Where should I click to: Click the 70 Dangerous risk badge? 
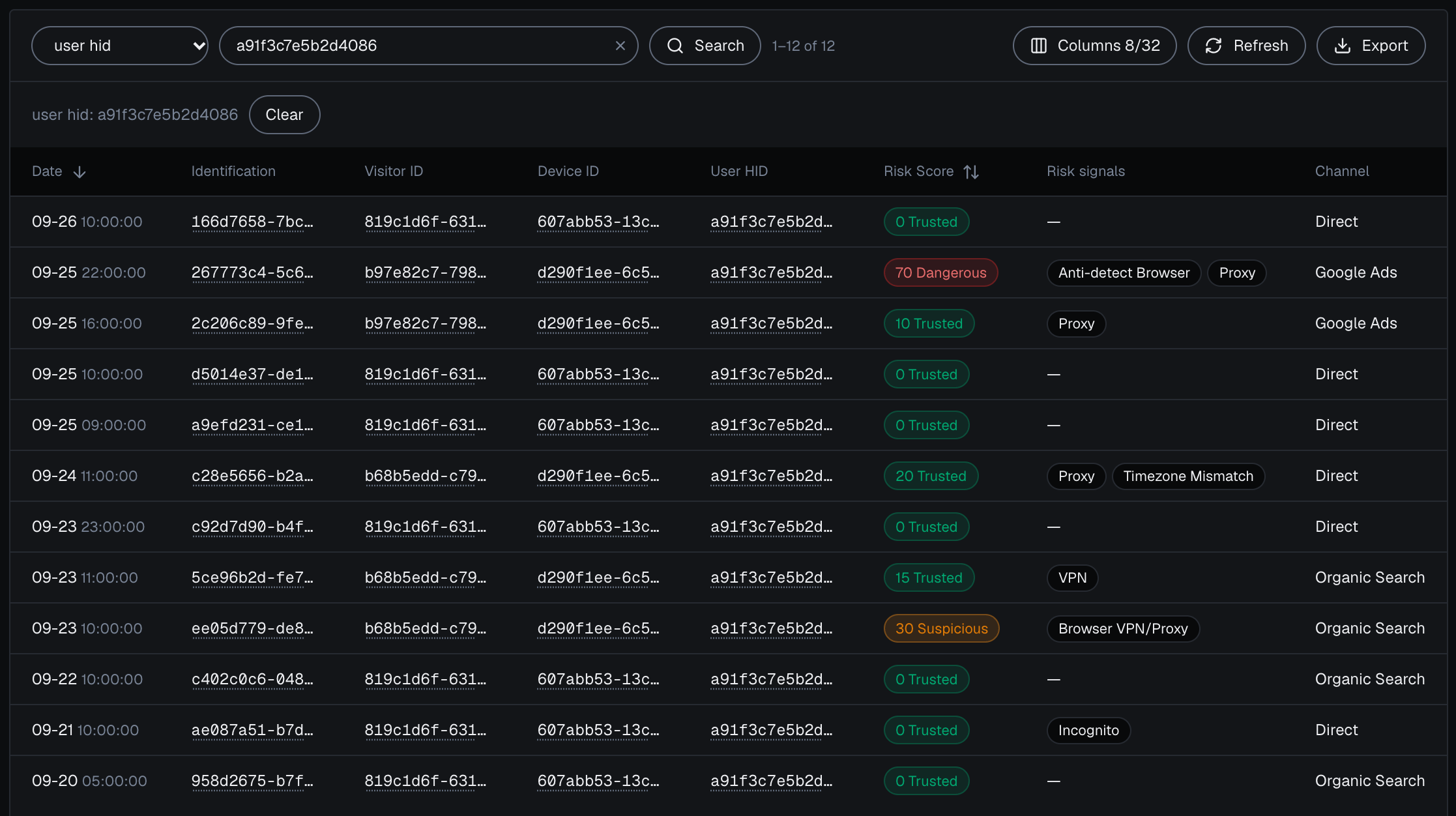click(x=940, y=272)
